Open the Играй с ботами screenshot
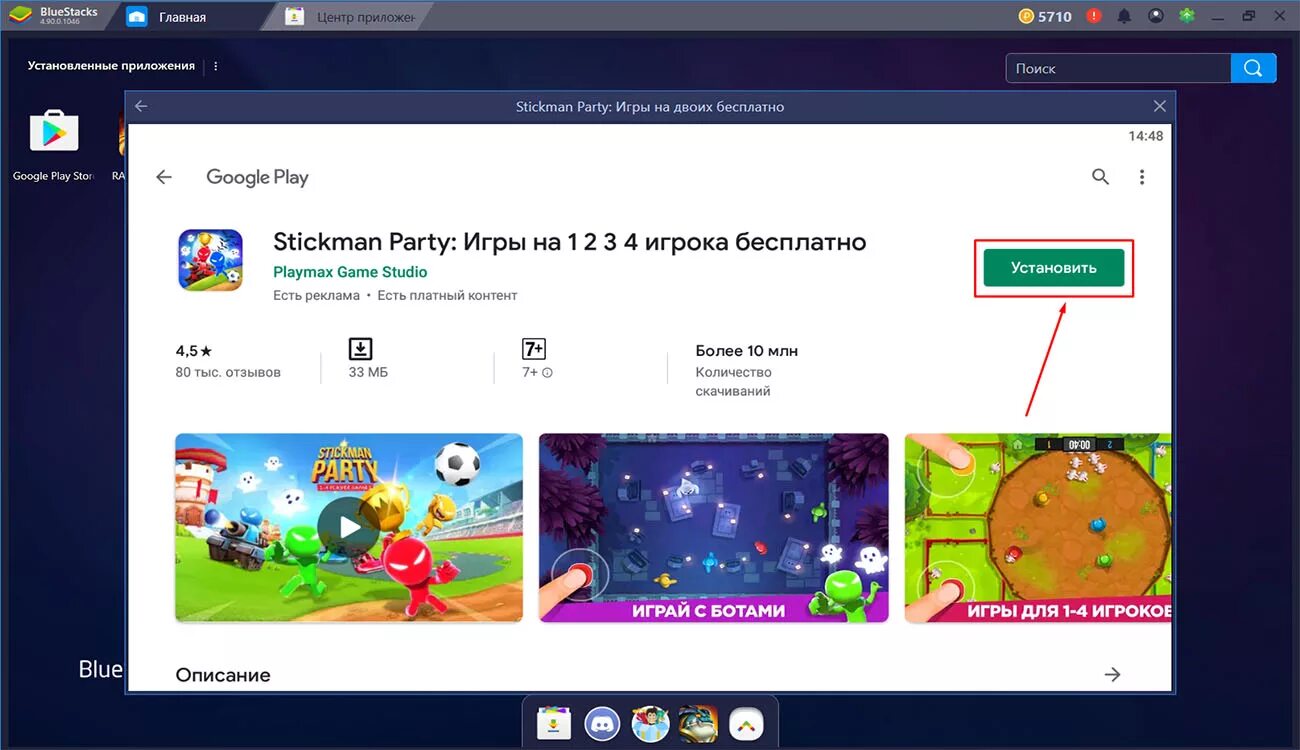This screenshot has width=1300, height=750. pos(713,527)
